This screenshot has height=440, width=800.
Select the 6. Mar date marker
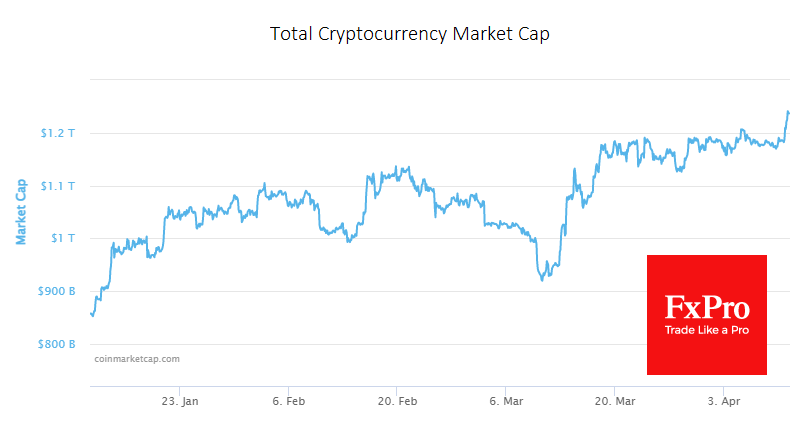point(506,401)
